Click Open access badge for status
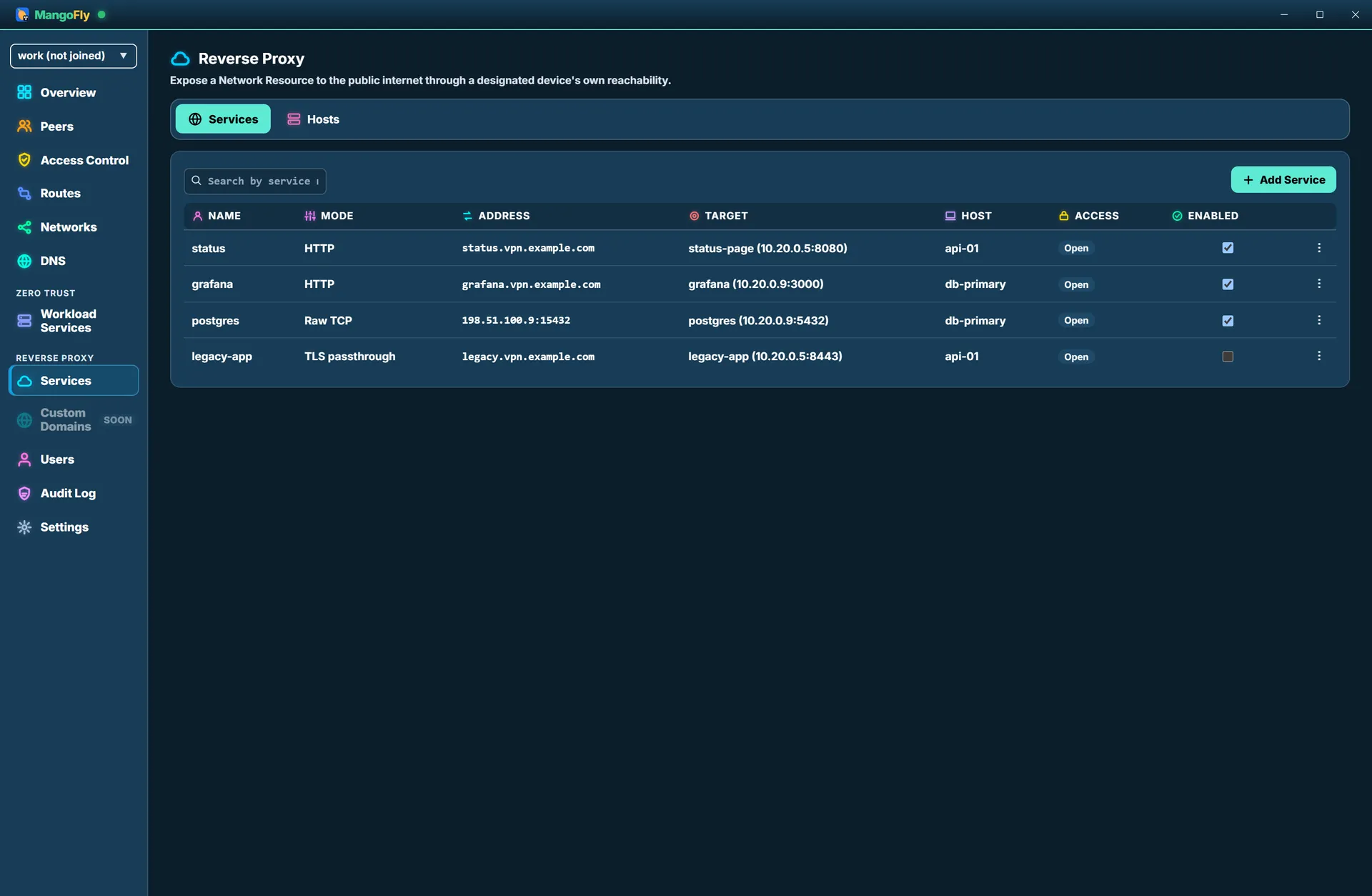1372x896 pixels. pyautogui.click(x=1076, y=248)
